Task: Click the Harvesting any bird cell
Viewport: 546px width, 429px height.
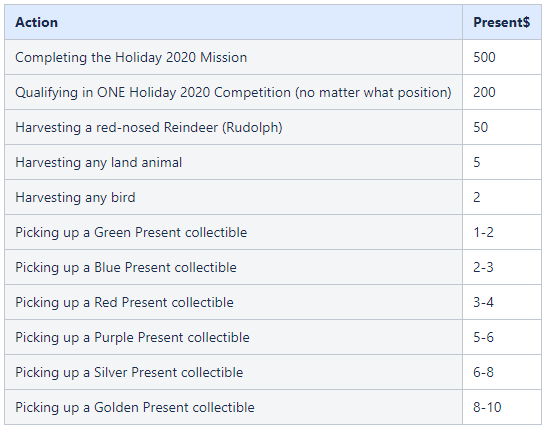Action: [x=233, y=197]
